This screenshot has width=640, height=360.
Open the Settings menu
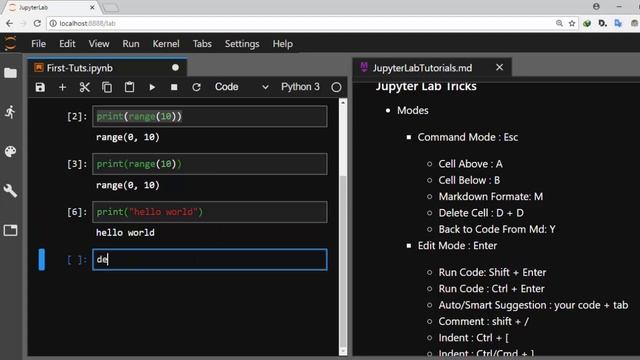point(242,44)
